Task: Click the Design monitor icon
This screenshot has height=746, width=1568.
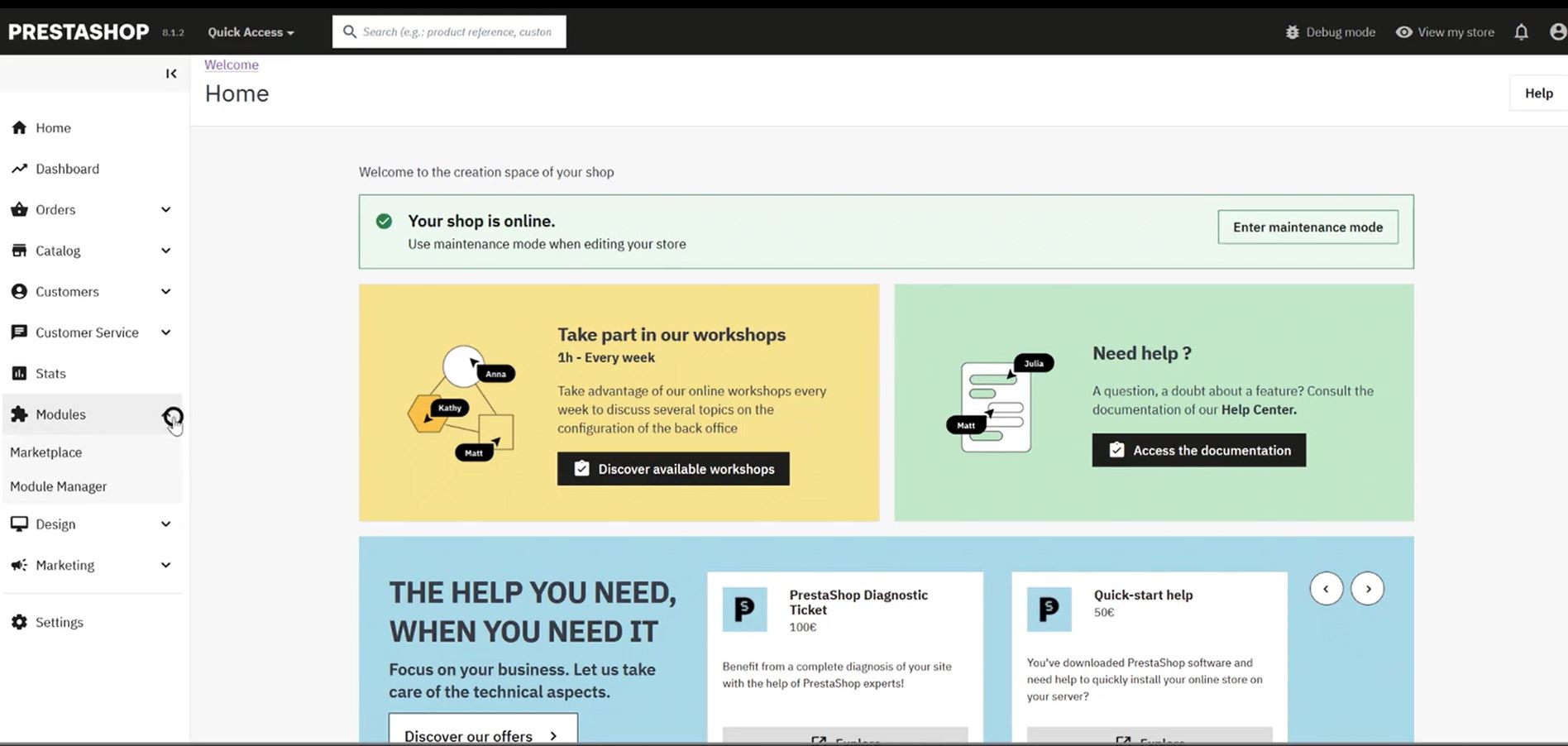Action: [x=19, y=524]
